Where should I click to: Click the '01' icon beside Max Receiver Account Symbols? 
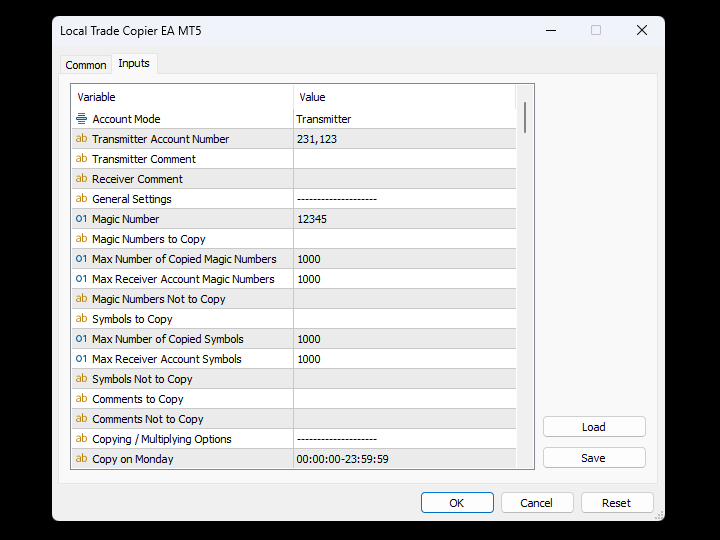pyautogui.click(x=81, y=359)
